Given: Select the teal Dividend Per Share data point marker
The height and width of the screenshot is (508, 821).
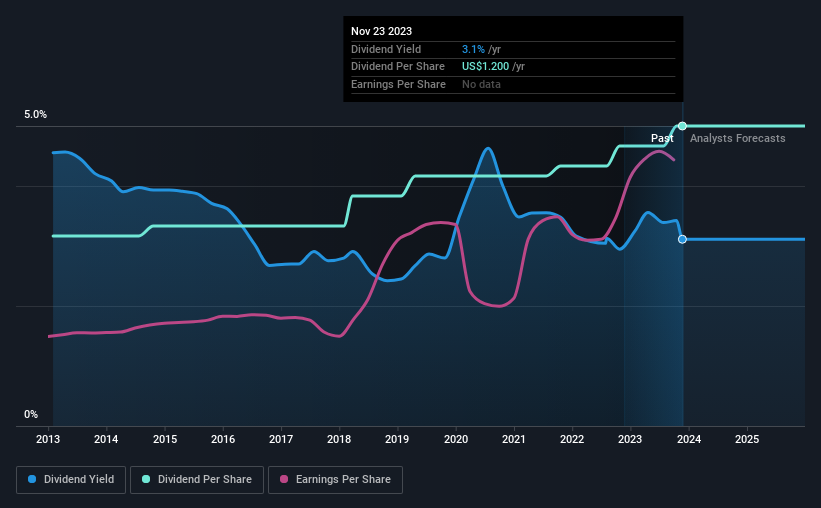Looking at the screenshot, I should pyautogui.click(x=682, y=126).
